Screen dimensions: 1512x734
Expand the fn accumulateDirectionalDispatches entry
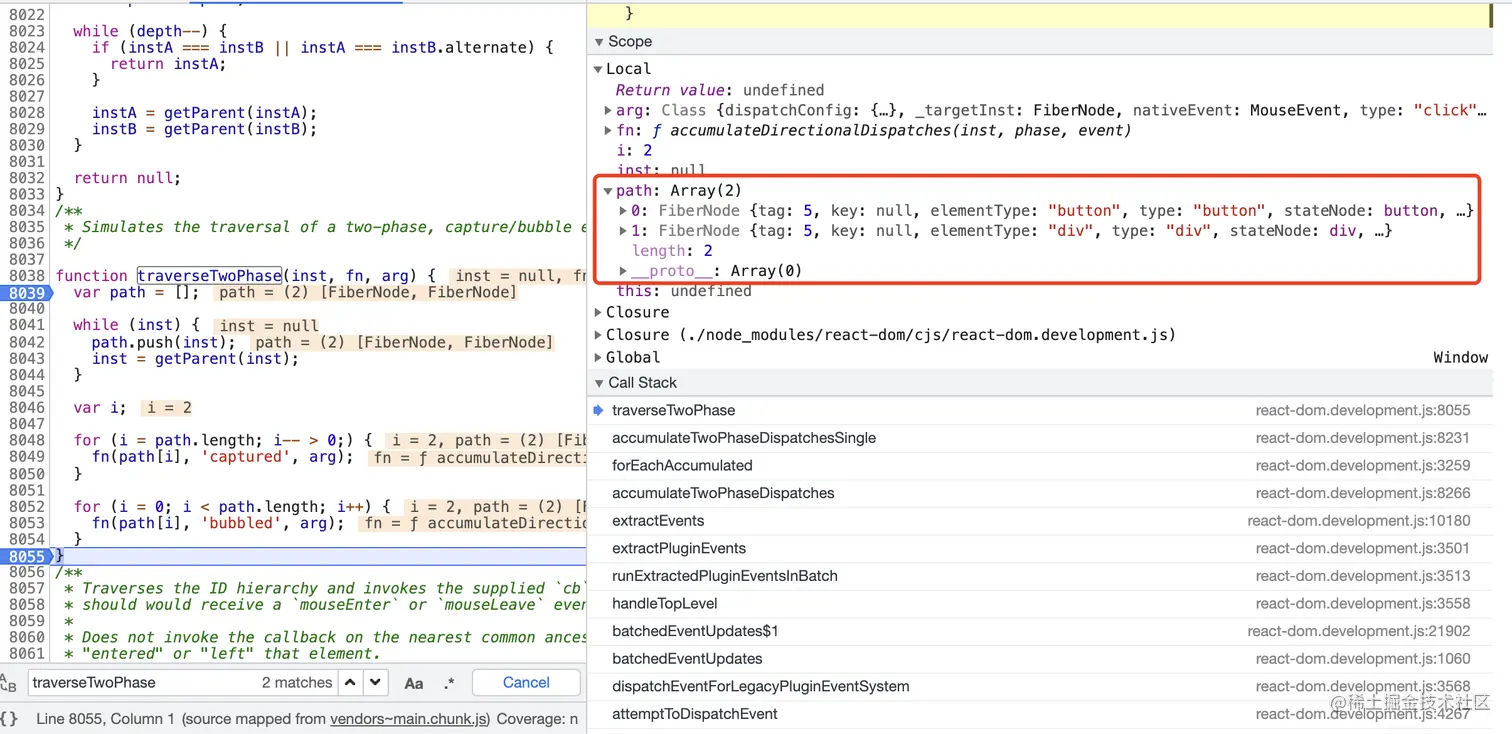pyautogui.click(x=608, y=130)
